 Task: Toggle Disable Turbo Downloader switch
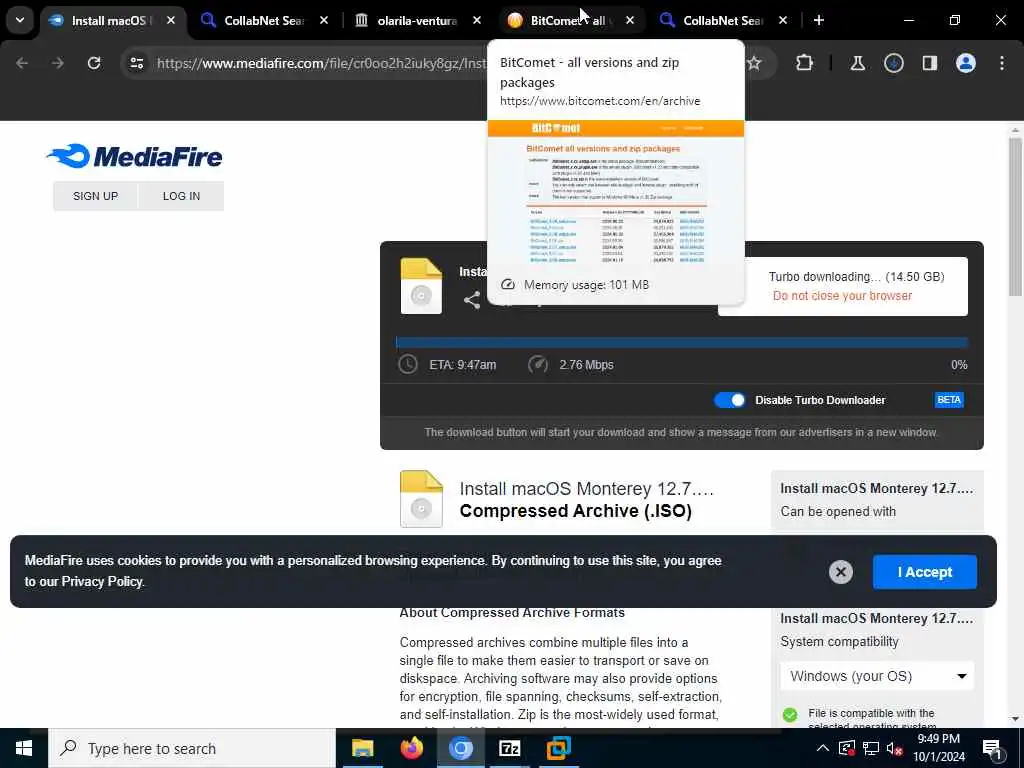click(729, 400)
